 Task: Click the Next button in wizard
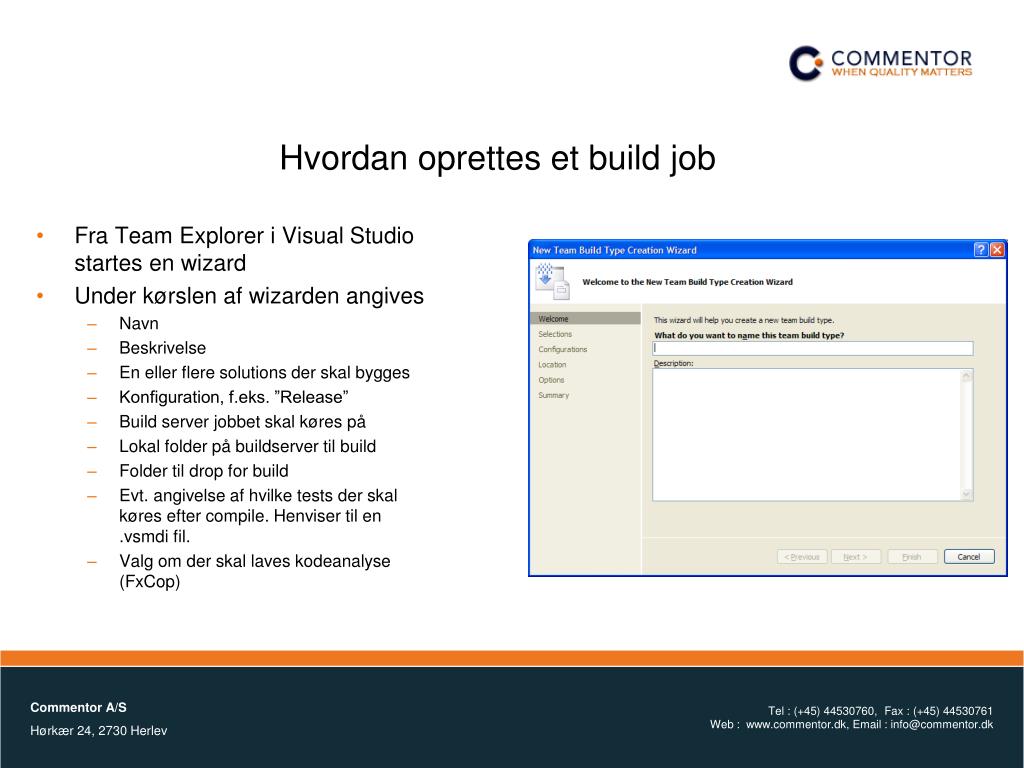click(x=856, y=557)
